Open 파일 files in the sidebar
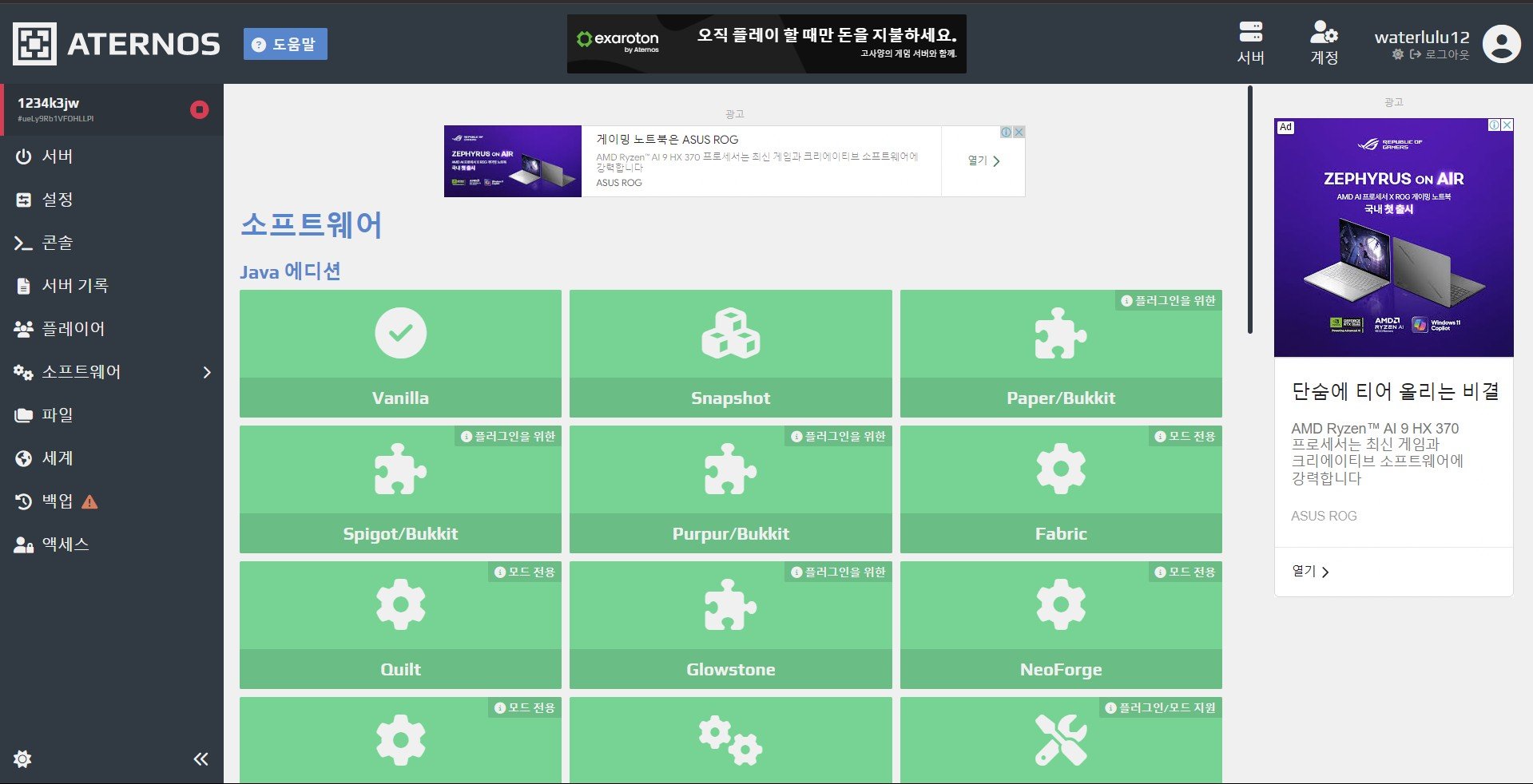This screenshot has height=784, width=1533. click(112, 415)
